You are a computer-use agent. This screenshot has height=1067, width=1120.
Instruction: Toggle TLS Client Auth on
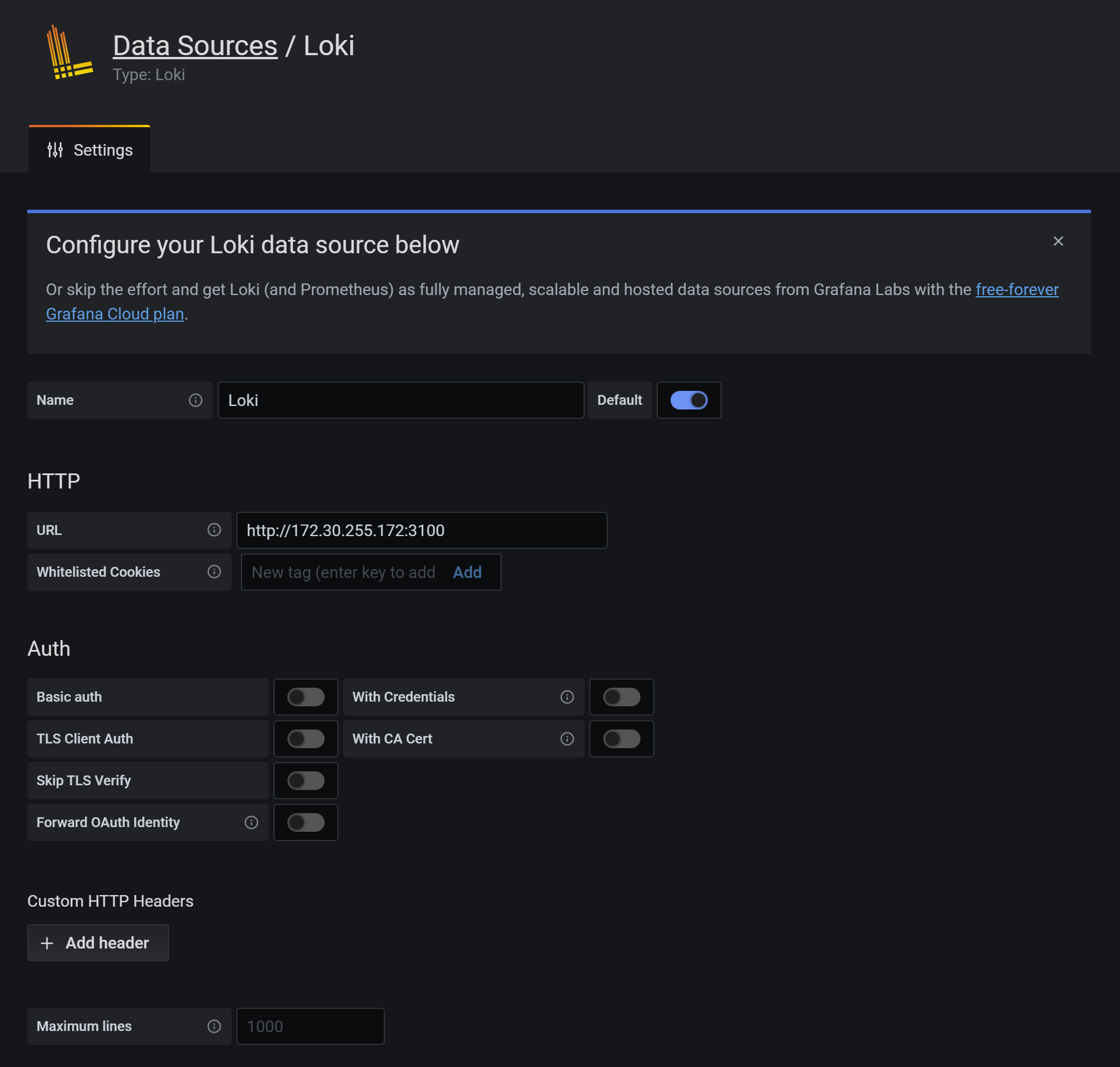click(x=306, y=739)
